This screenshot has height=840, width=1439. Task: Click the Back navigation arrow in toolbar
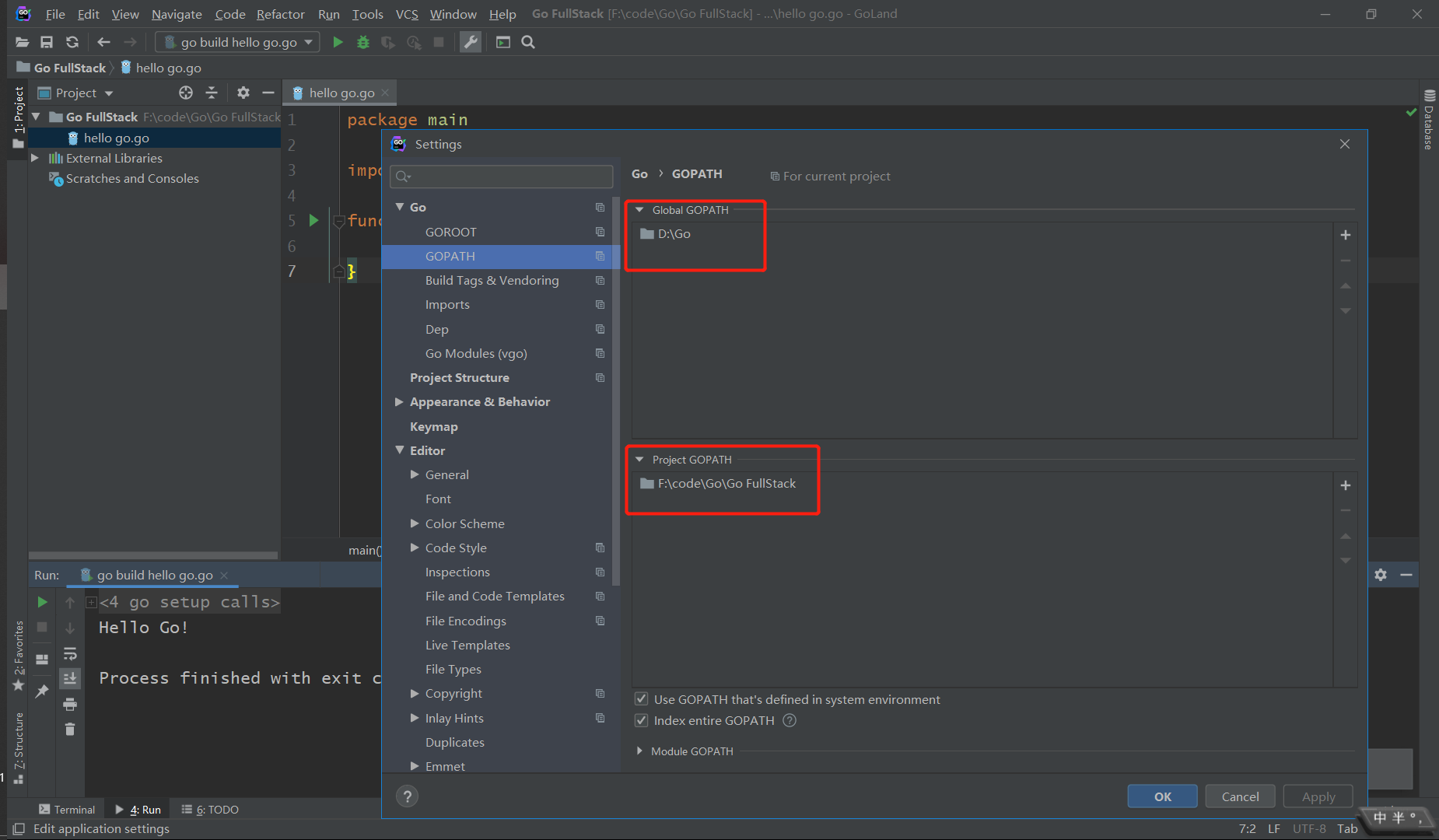point(104,42)
